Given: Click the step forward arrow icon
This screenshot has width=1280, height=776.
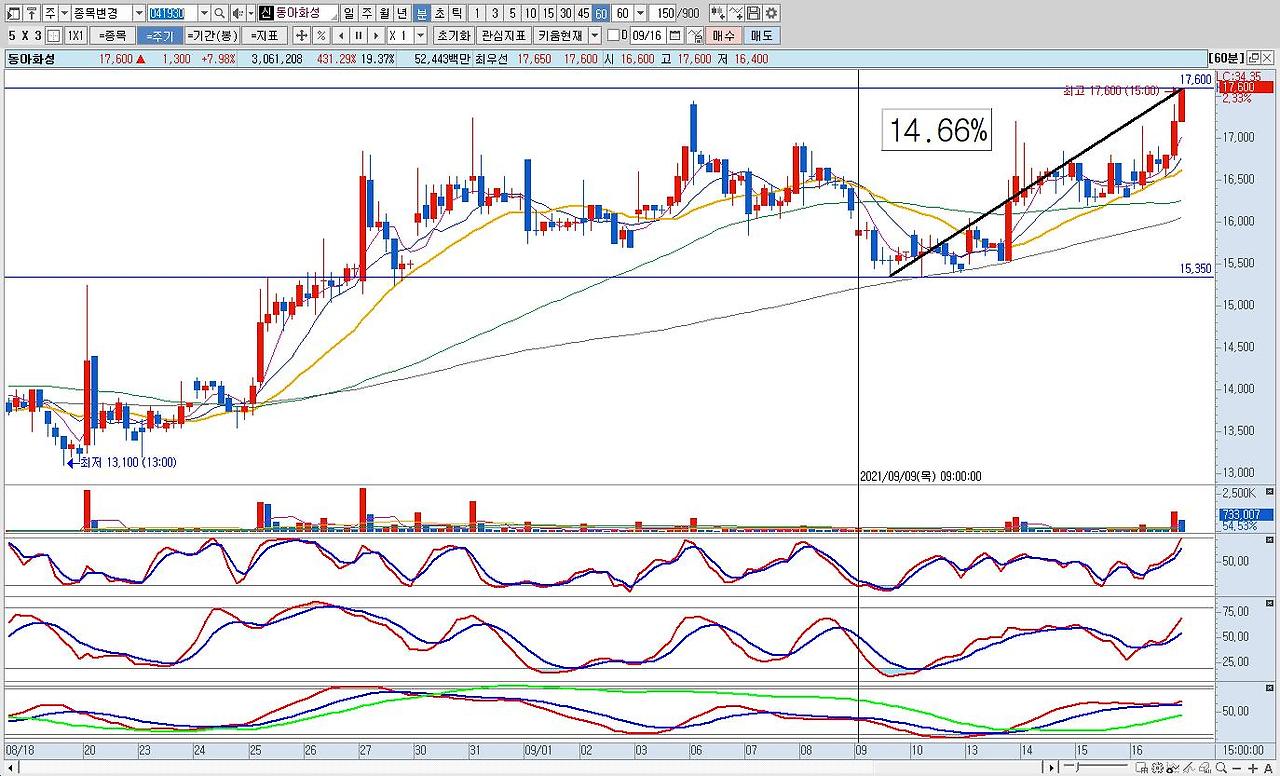Looking at the screenshot, I should click(377, 35).
